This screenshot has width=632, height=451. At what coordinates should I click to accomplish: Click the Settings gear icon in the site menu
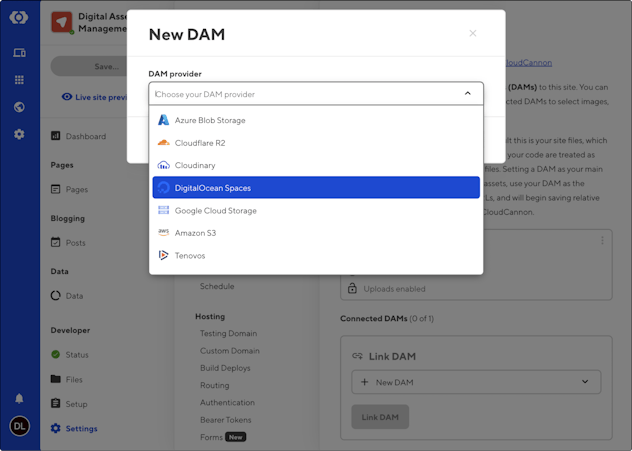tap(56, 428)
